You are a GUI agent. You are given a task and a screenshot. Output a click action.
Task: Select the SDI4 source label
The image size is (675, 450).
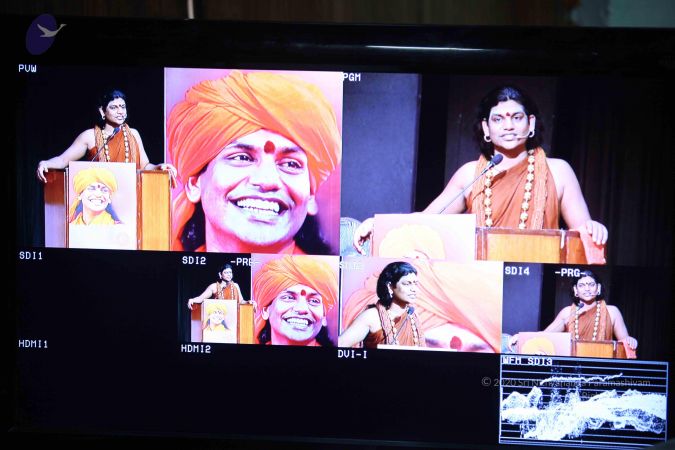tap(517, 270)
